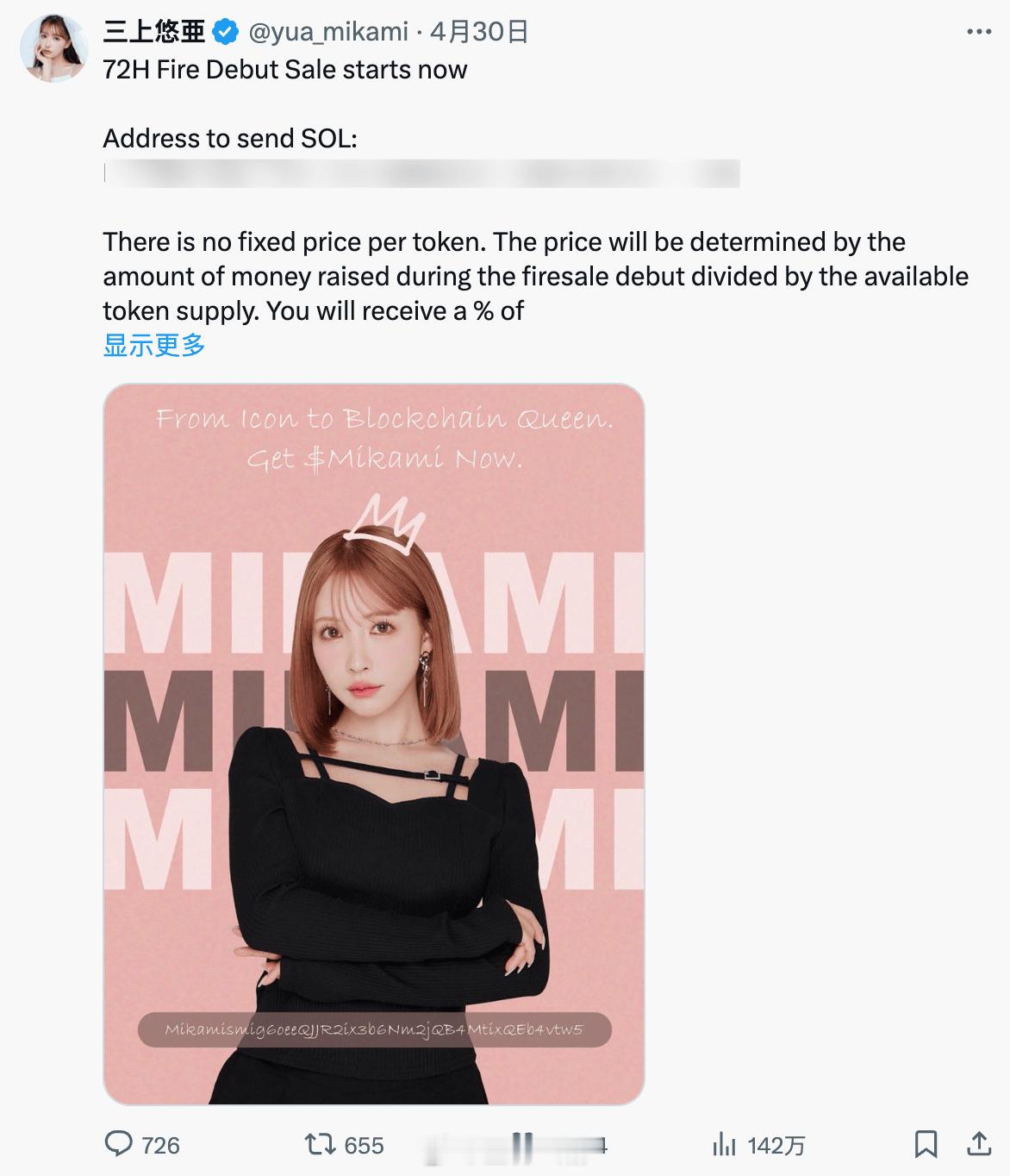Open the 4月30日 post timestamp

click(478, 32)
